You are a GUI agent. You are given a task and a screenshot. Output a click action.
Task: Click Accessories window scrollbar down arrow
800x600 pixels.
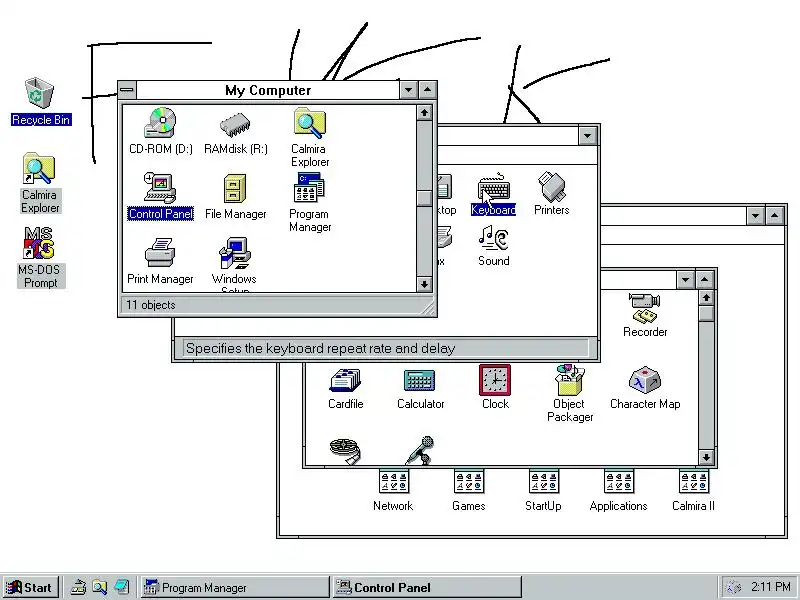coord(706,458)
